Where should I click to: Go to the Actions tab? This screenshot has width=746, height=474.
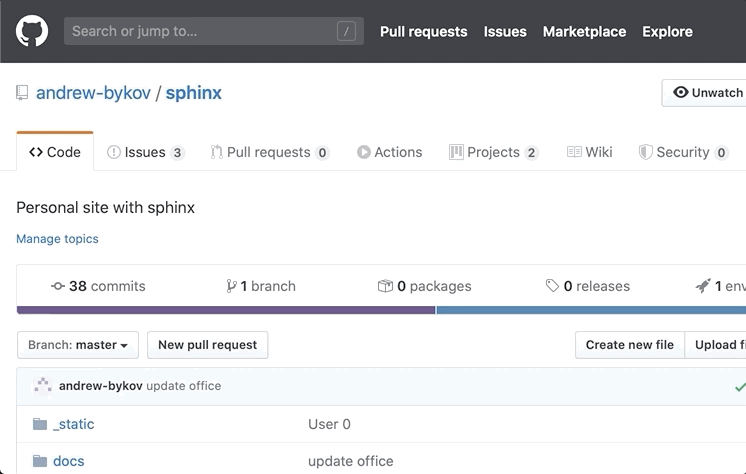390,152
